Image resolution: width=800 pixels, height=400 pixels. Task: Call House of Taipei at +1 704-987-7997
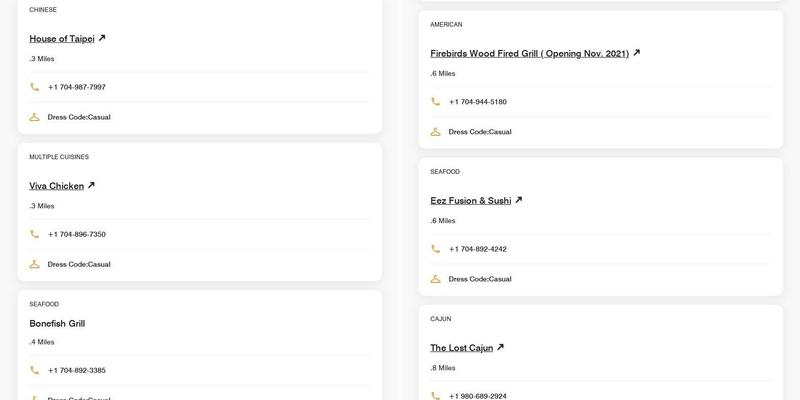[77, 87]
